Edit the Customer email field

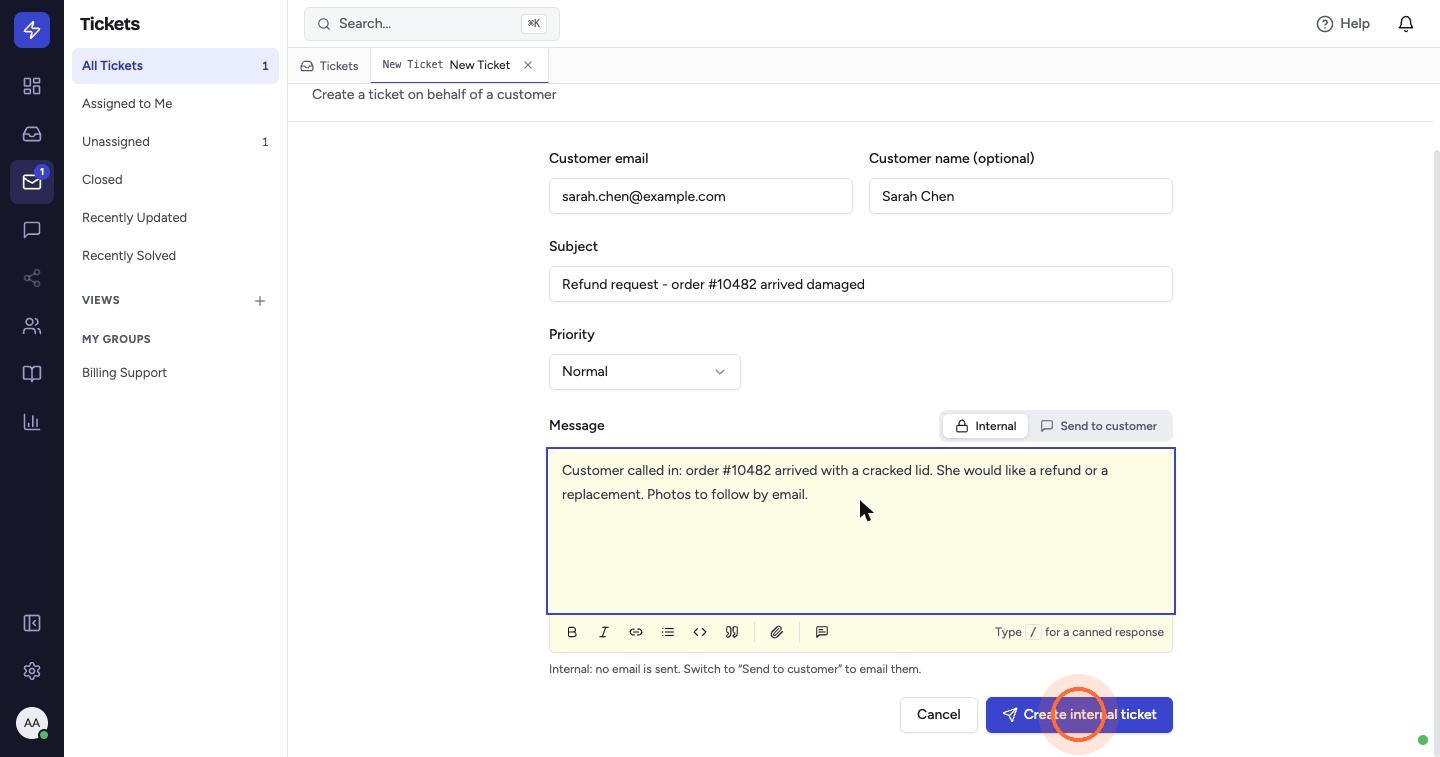[x=701, y=196]
